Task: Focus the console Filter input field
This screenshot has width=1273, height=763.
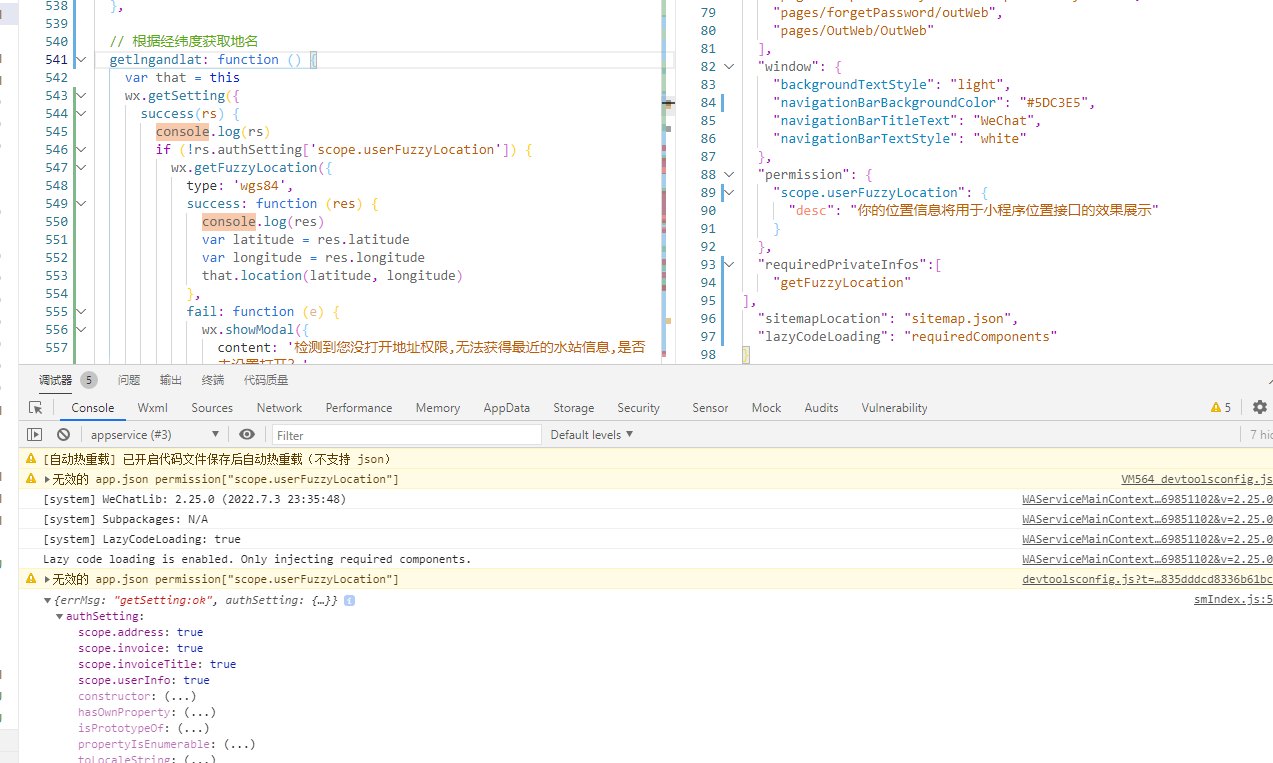Action: point(406,435)
